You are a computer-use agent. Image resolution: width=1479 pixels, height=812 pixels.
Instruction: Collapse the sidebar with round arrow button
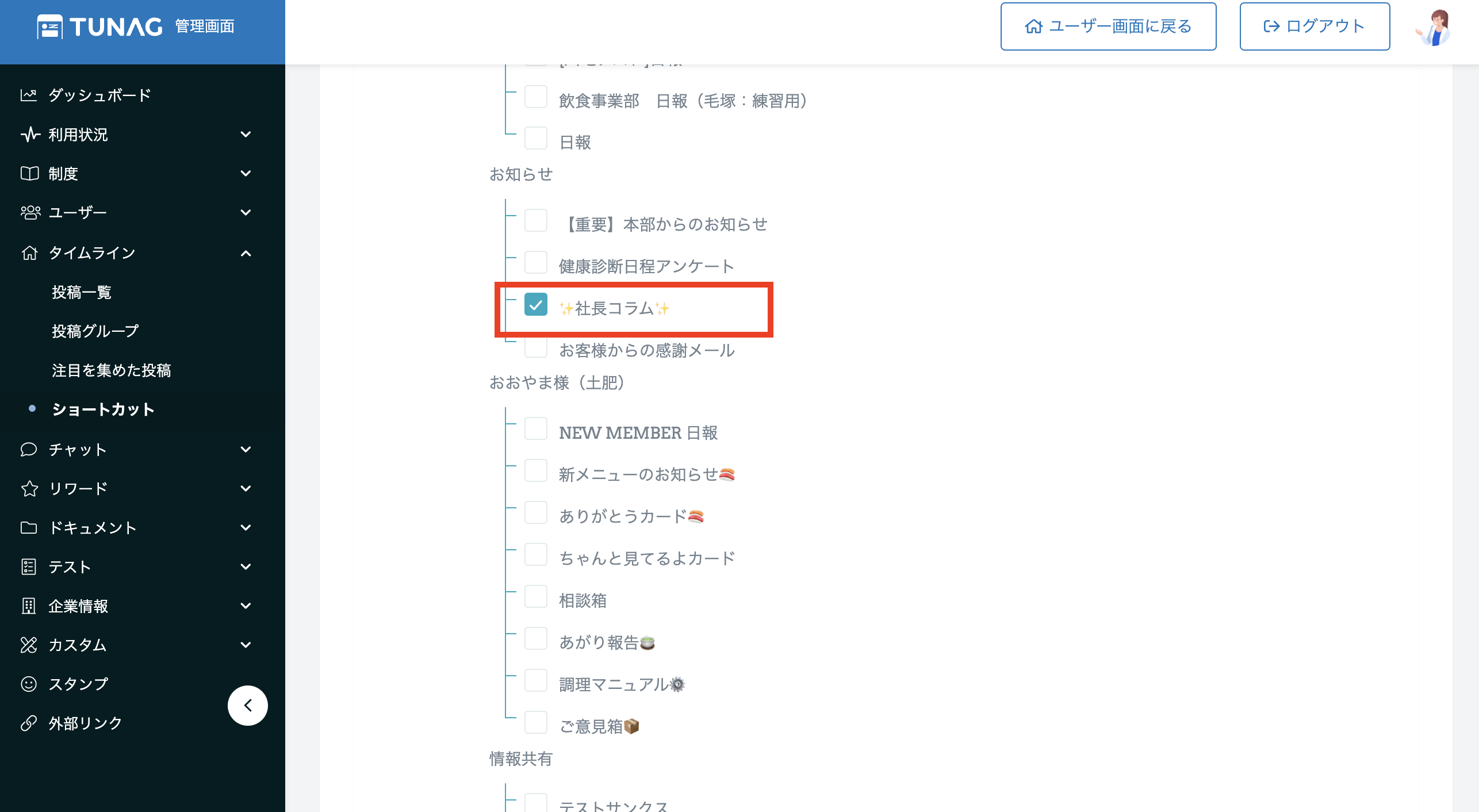point(248,706)
